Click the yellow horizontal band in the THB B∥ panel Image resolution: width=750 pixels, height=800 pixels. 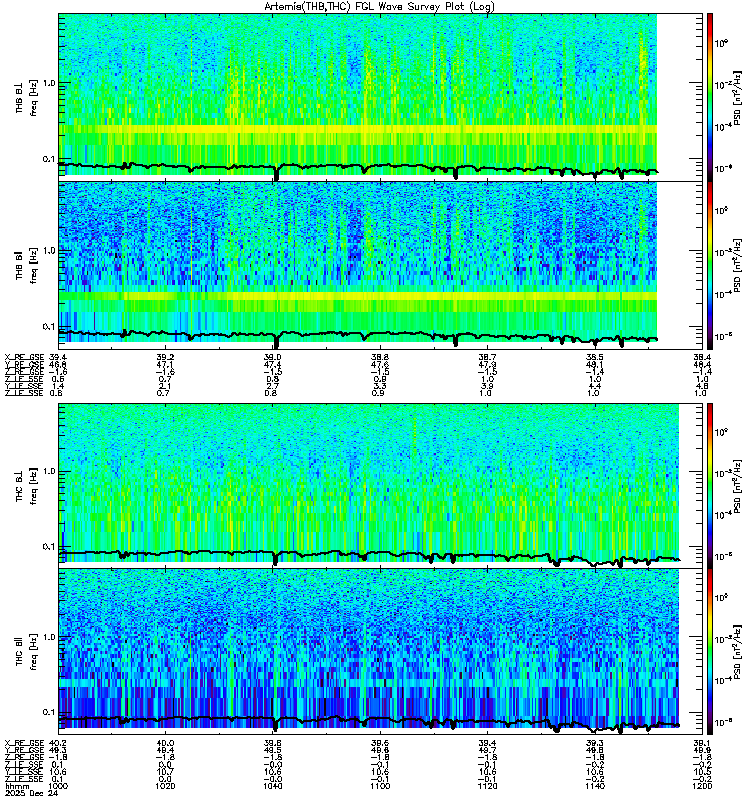358,296
